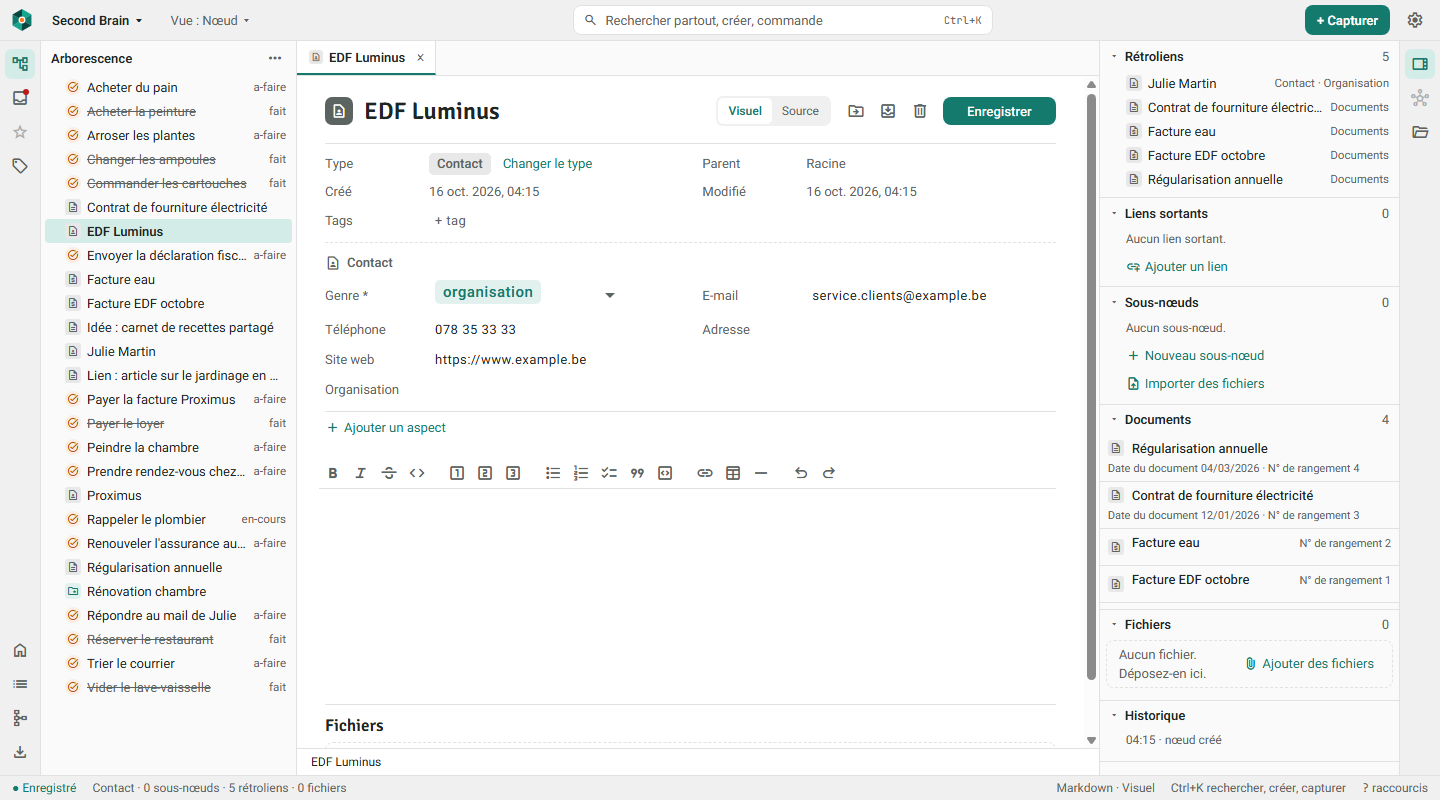Viewport: 1440px width, 800px height.
Task: Collapse the Historique section
Action: tap(1114, 716)
